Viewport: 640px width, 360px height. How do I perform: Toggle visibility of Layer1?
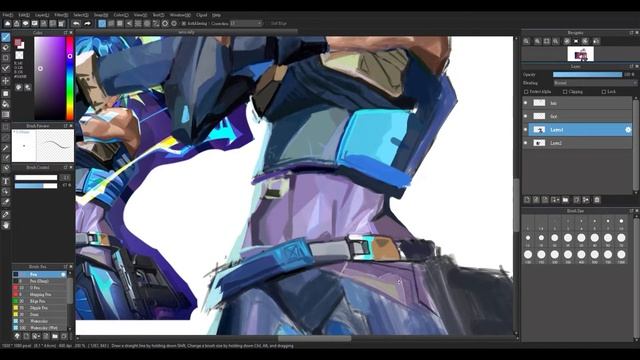click(x=526, y=130)
